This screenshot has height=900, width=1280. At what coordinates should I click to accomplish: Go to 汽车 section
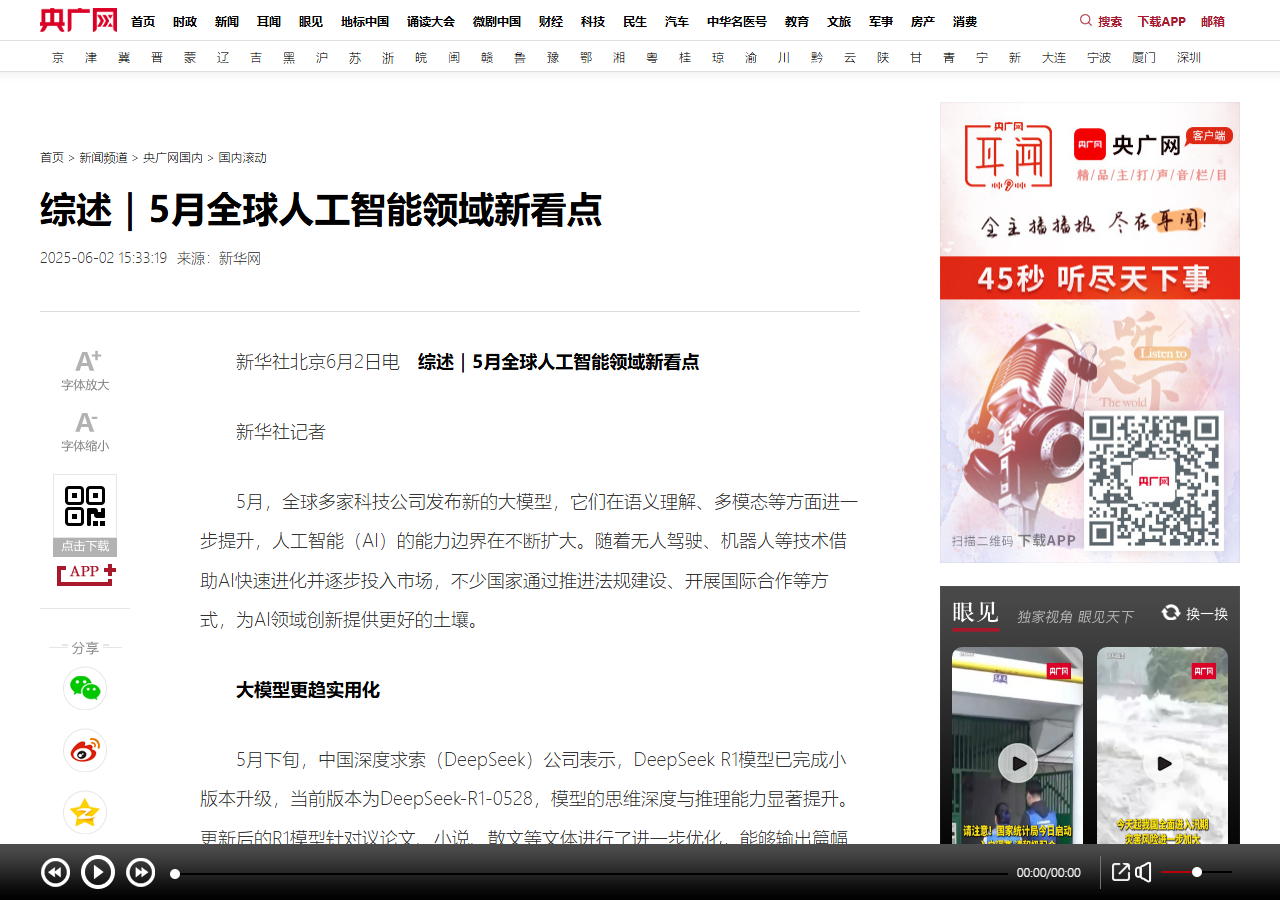677,21
